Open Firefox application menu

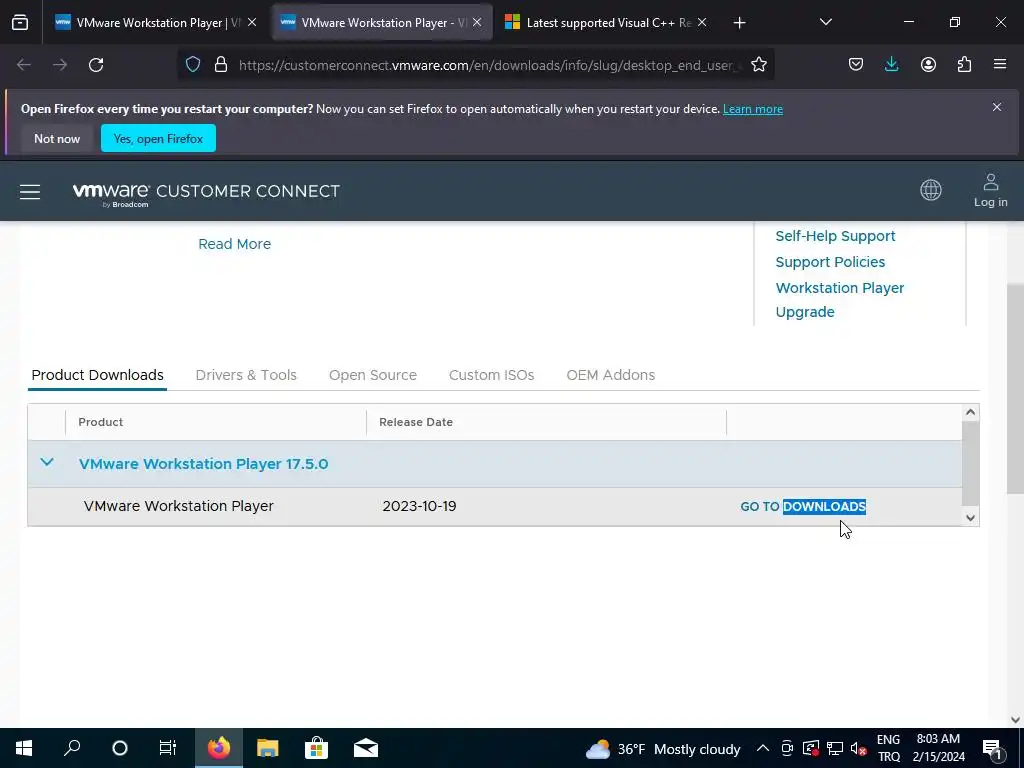click(x=1000, y=65)
